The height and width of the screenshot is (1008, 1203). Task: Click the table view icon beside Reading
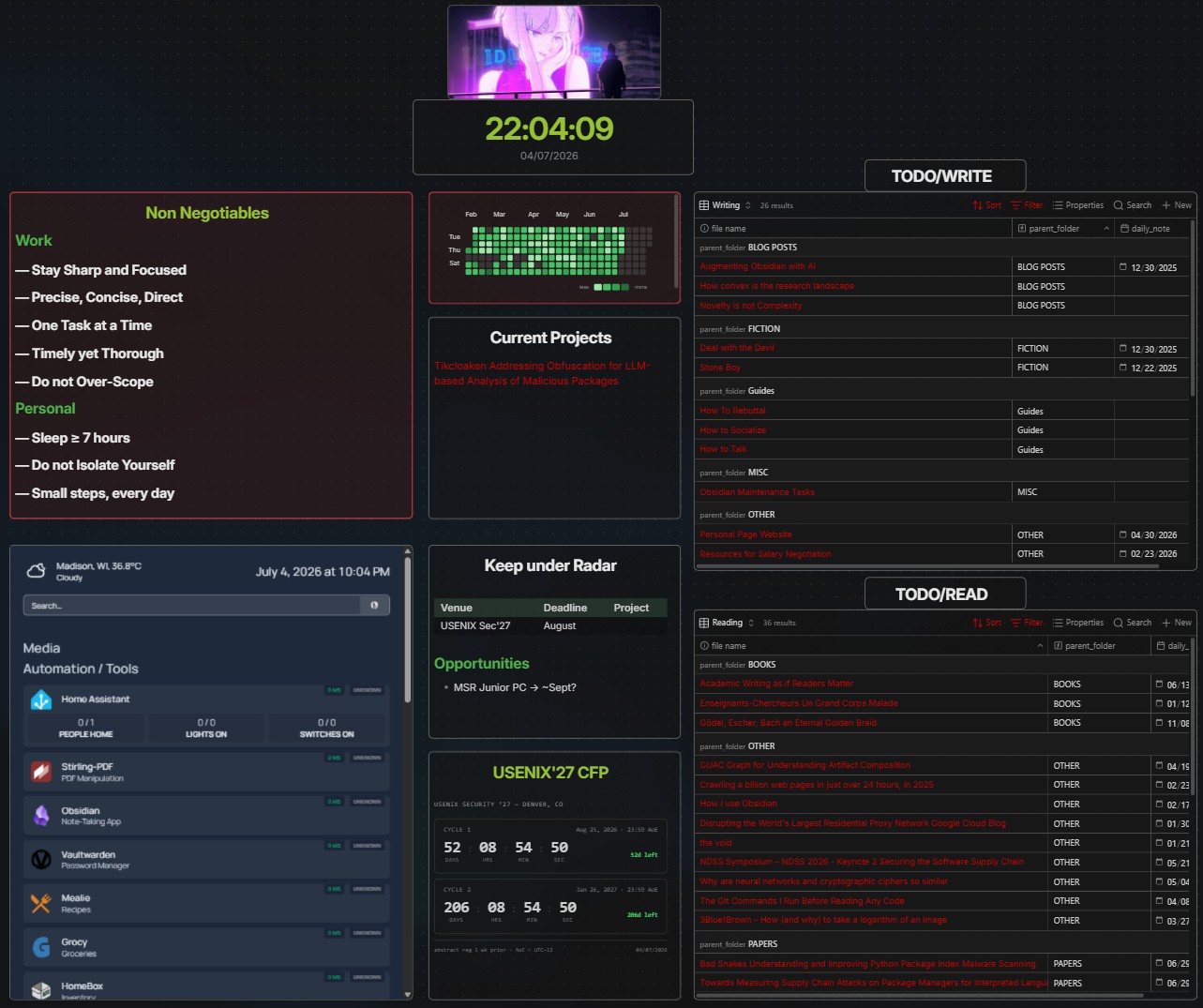[x=704, y=623]
